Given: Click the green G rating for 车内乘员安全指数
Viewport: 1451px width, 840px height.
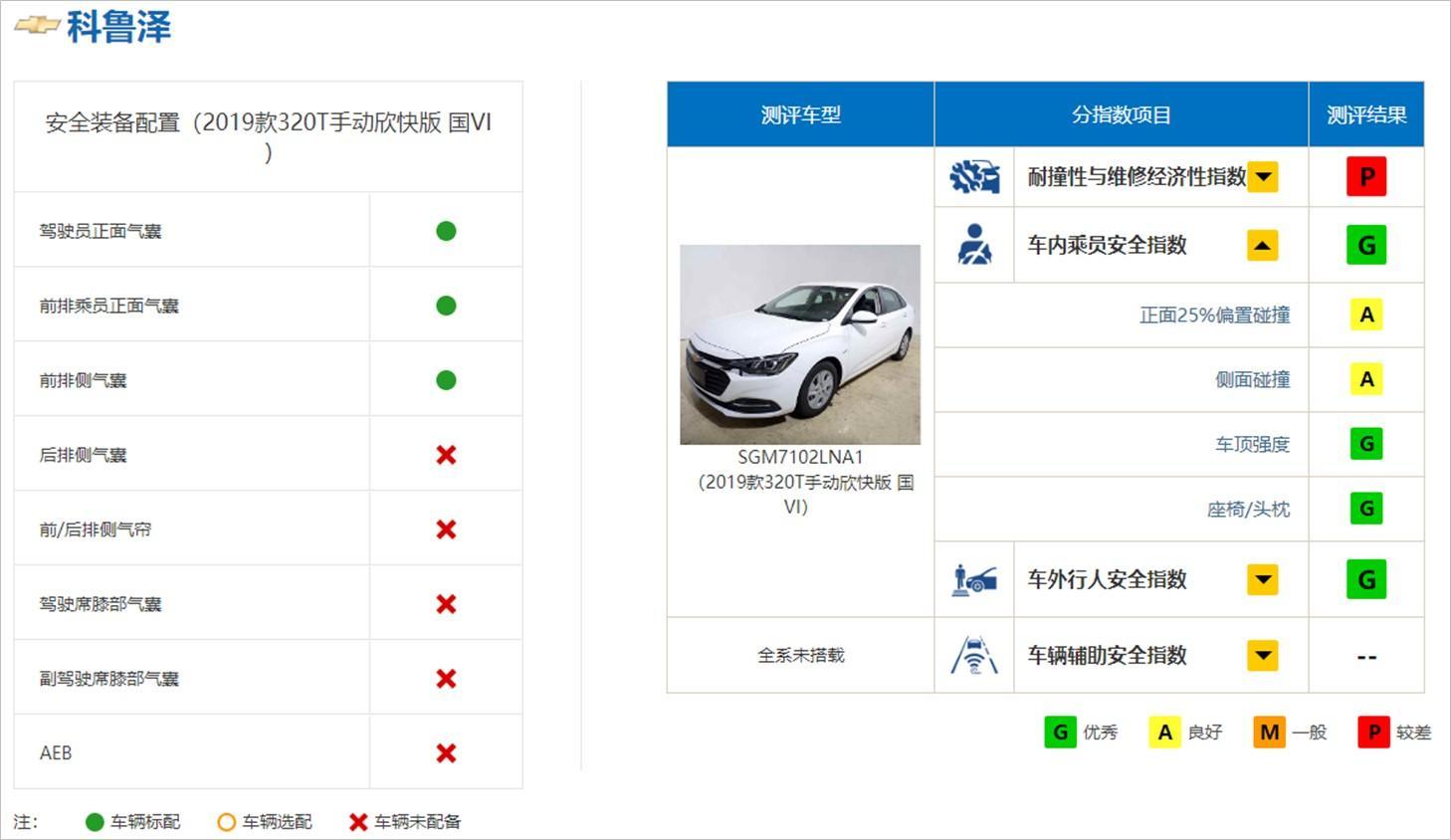Looking at the screenshot, I should [1366, 245].
